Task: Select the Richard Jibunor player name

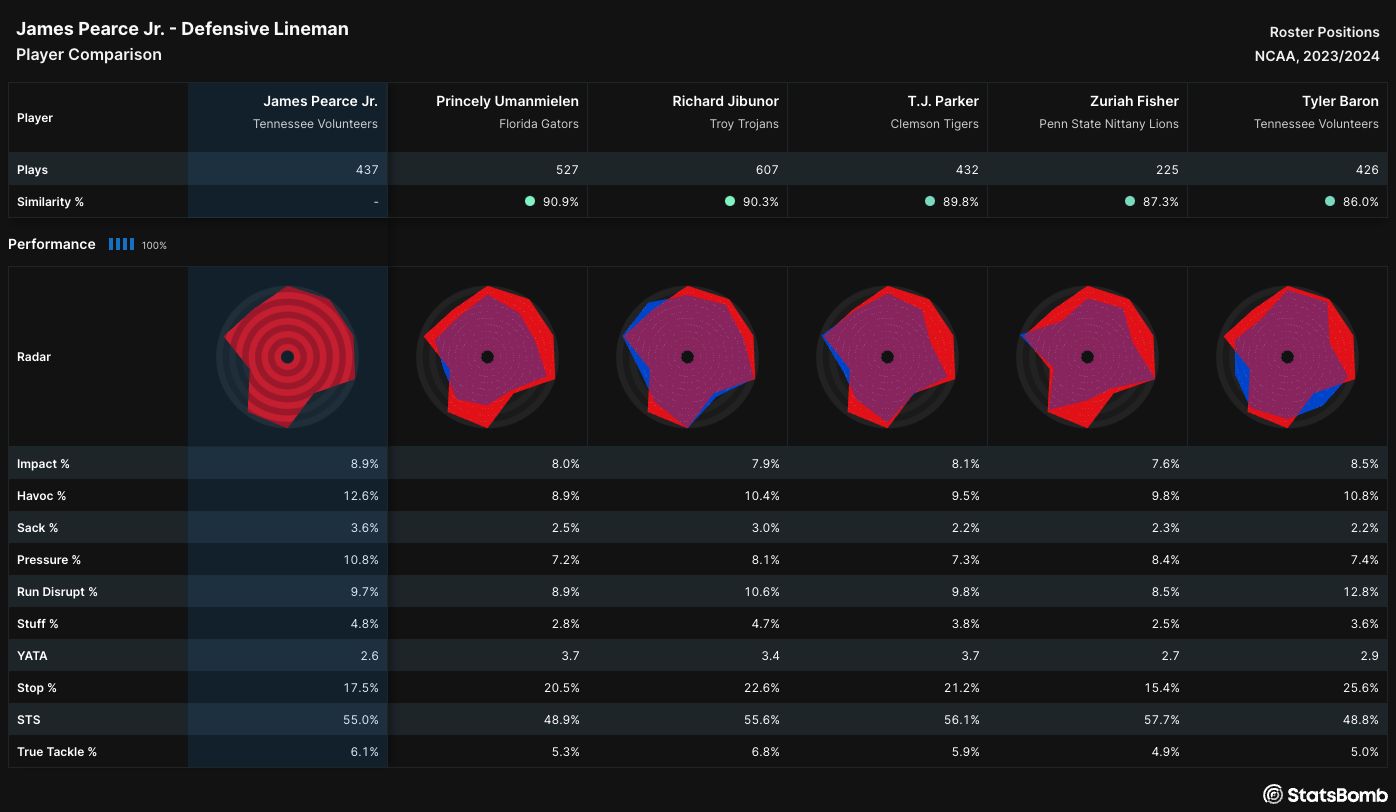Action: tap(725, 101)
